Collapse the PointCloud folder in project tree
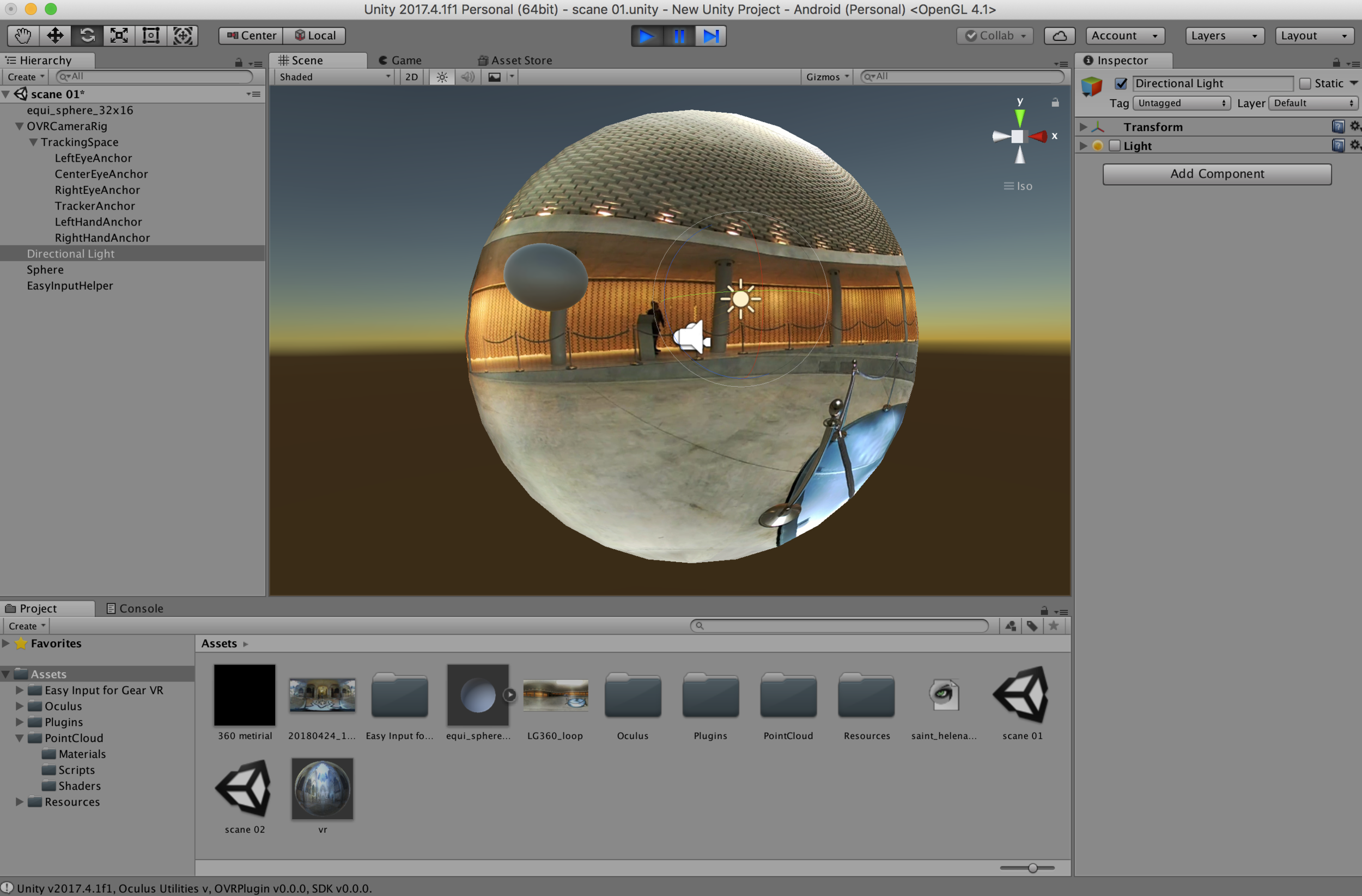This screenshot has height=896, width=1362. pyautogui.click(x=20, y=737)
